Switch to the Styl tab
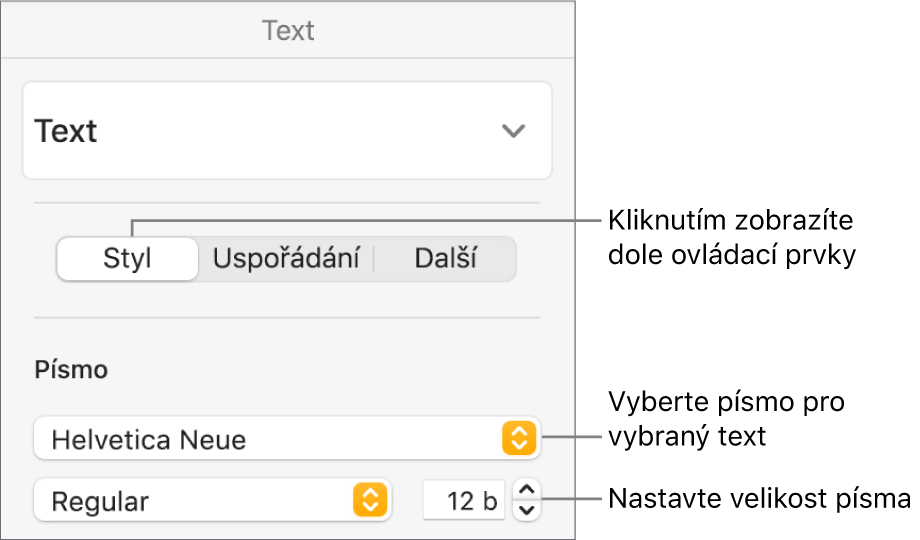920x540 pixels. tap(128, 259)
